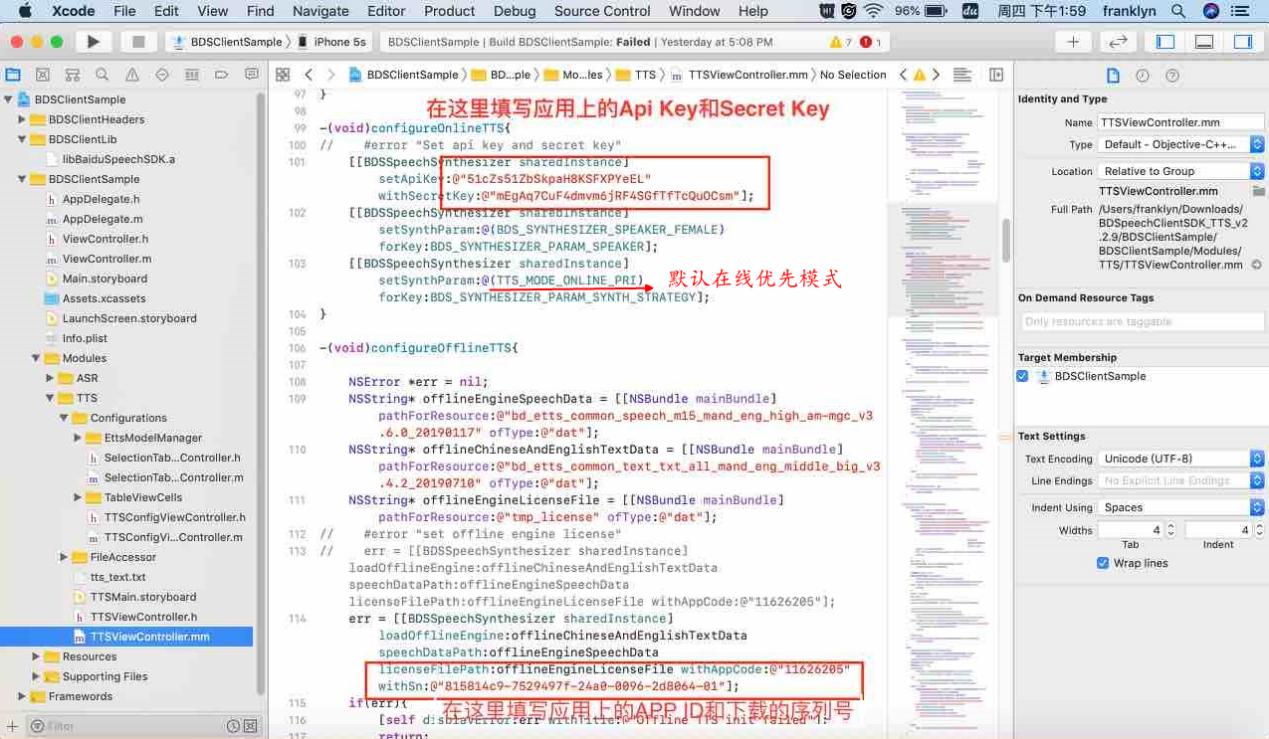Go back in editor history
The image size is (1269, 739).
(308, 75)
